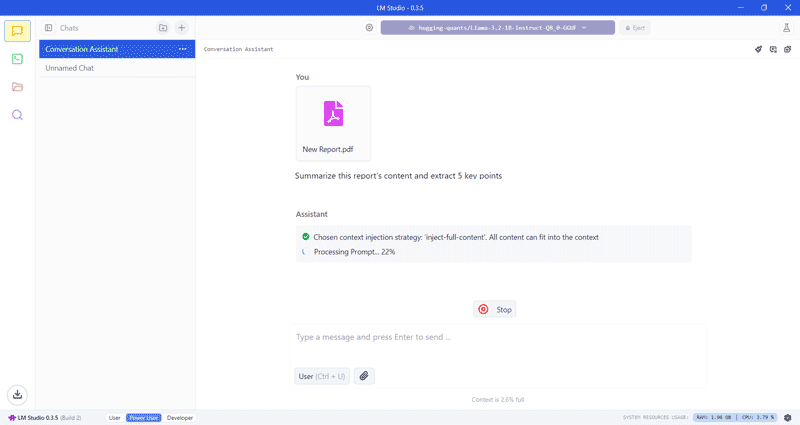Click the Chats panel heading
800x425 pixels.
click(69, 28)
